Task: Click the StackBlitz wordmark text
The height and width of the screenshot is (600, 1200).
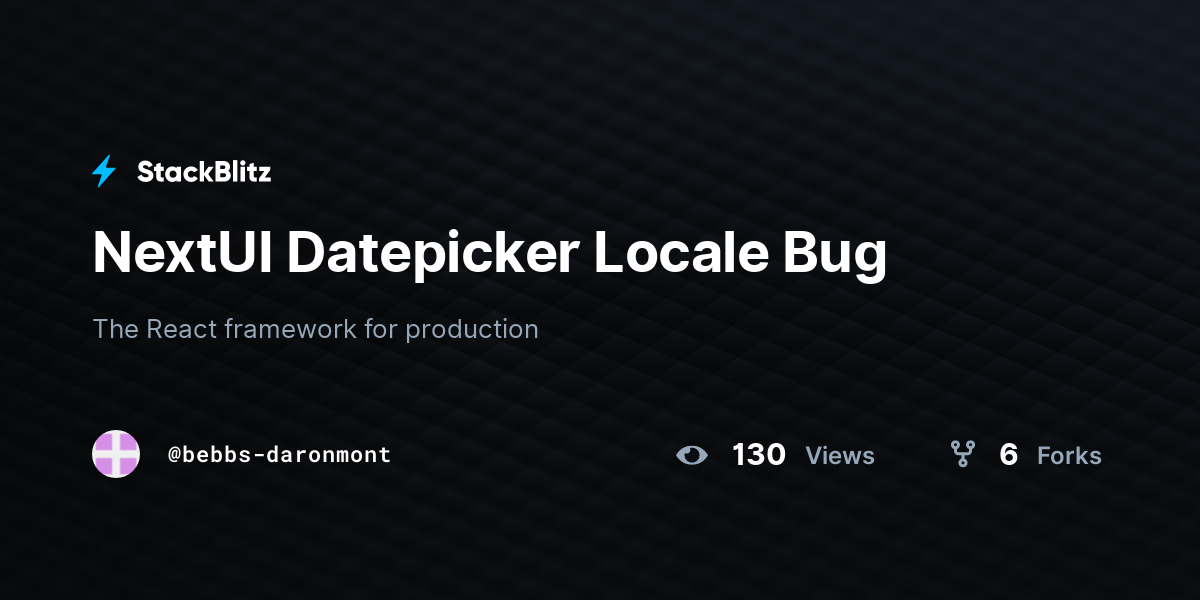Action: click(x=204, y=172)
